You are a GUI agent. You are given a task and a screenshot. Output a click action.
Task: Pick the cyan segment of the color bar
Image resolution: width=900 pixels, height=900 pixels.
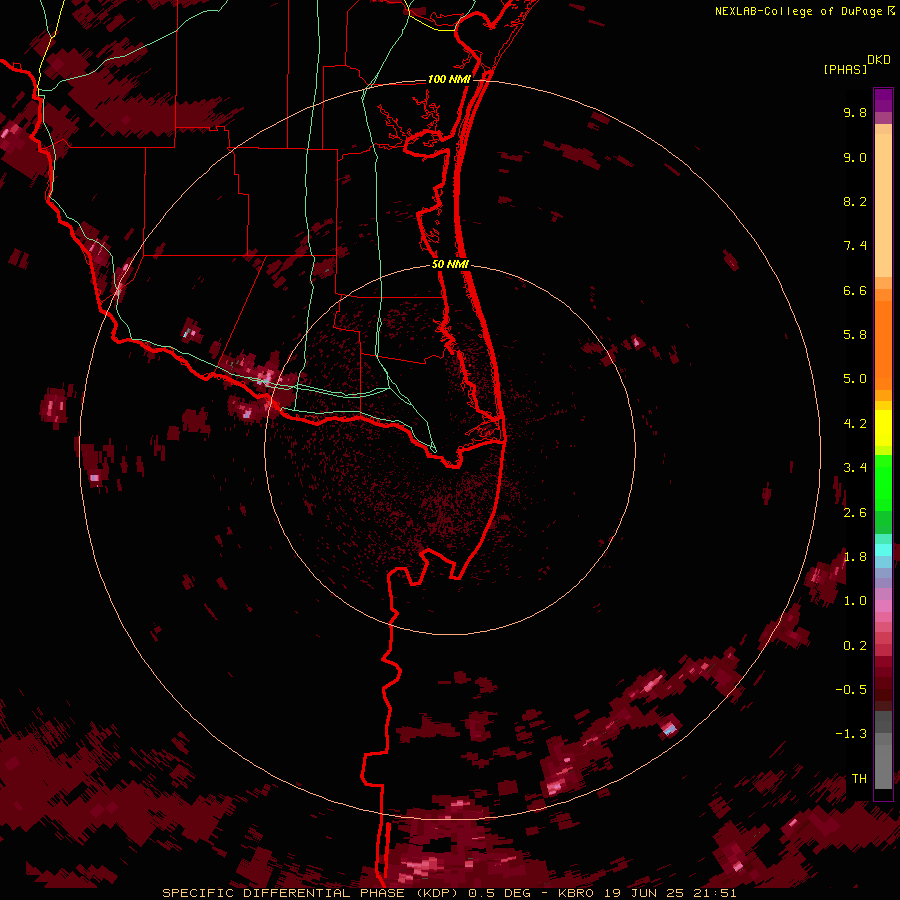click(x=883, y=550)
